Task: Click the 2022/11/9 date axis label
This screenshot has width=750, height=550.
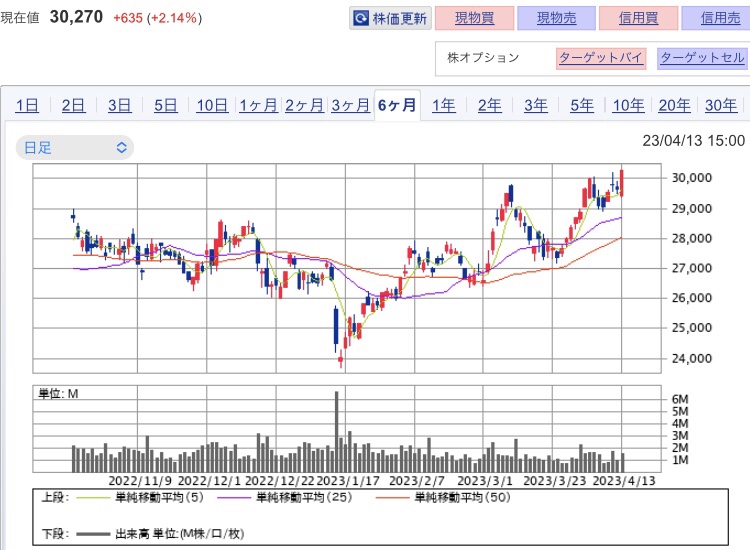Action: coord(140,481)
